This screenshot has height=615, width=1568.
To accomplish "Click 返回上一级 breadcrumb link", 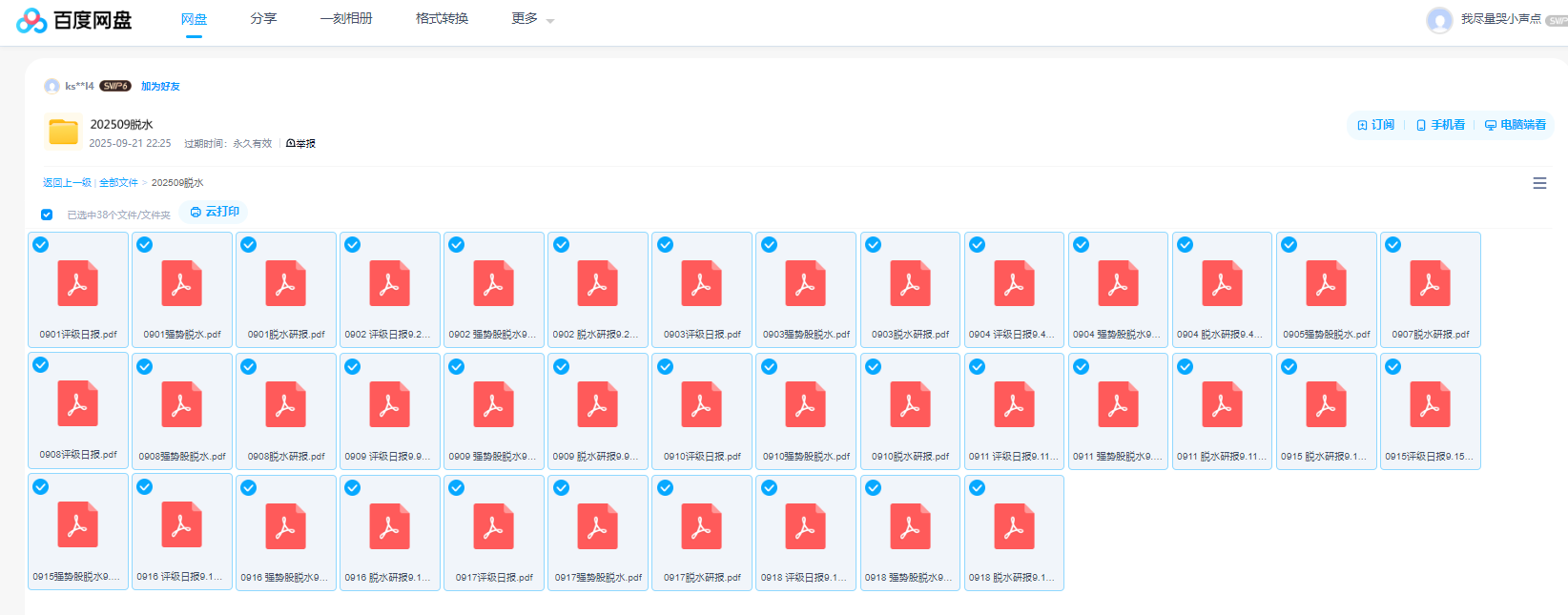I will [67, 183].
